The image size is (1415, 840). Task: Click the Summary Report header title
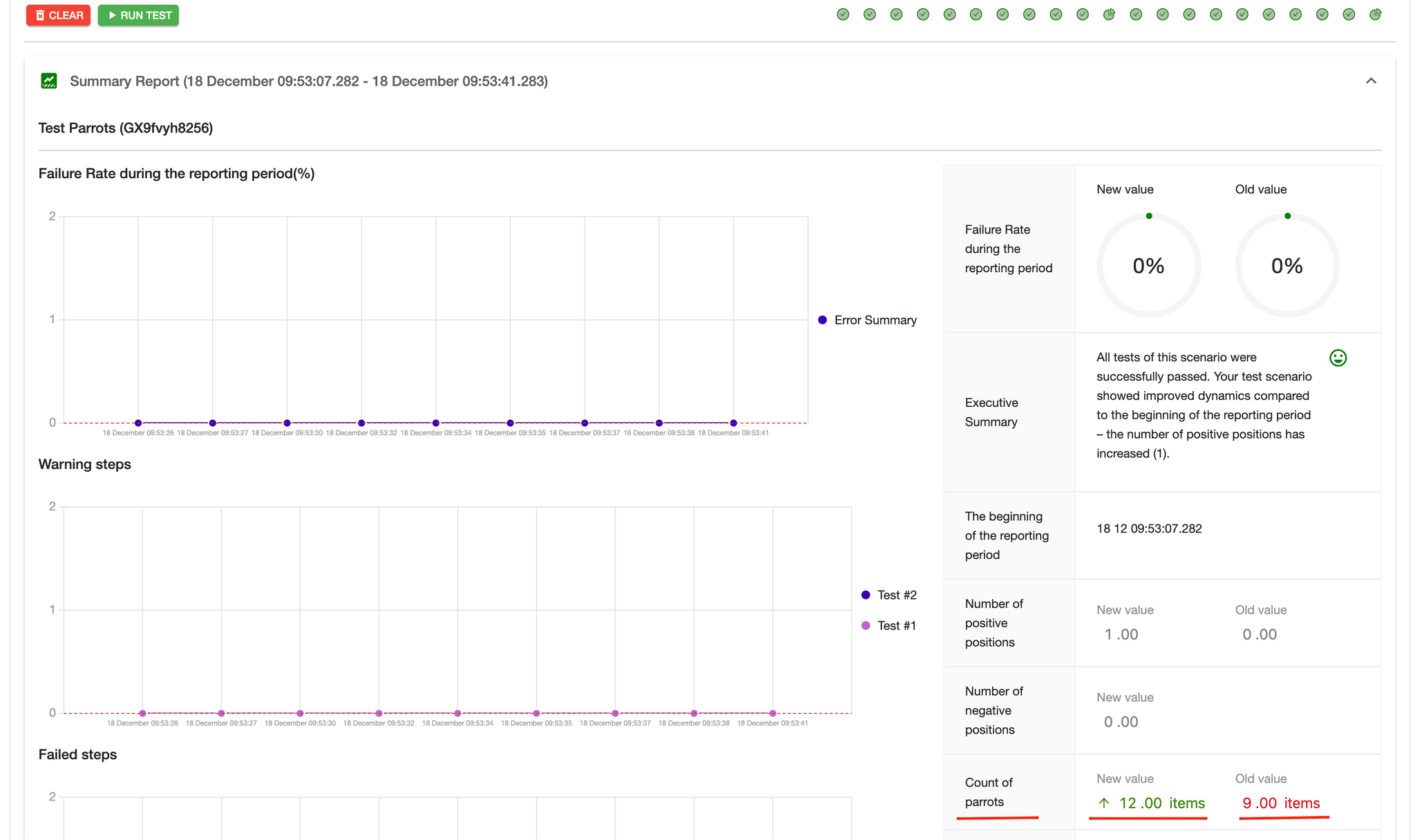(x=308, y=82)
